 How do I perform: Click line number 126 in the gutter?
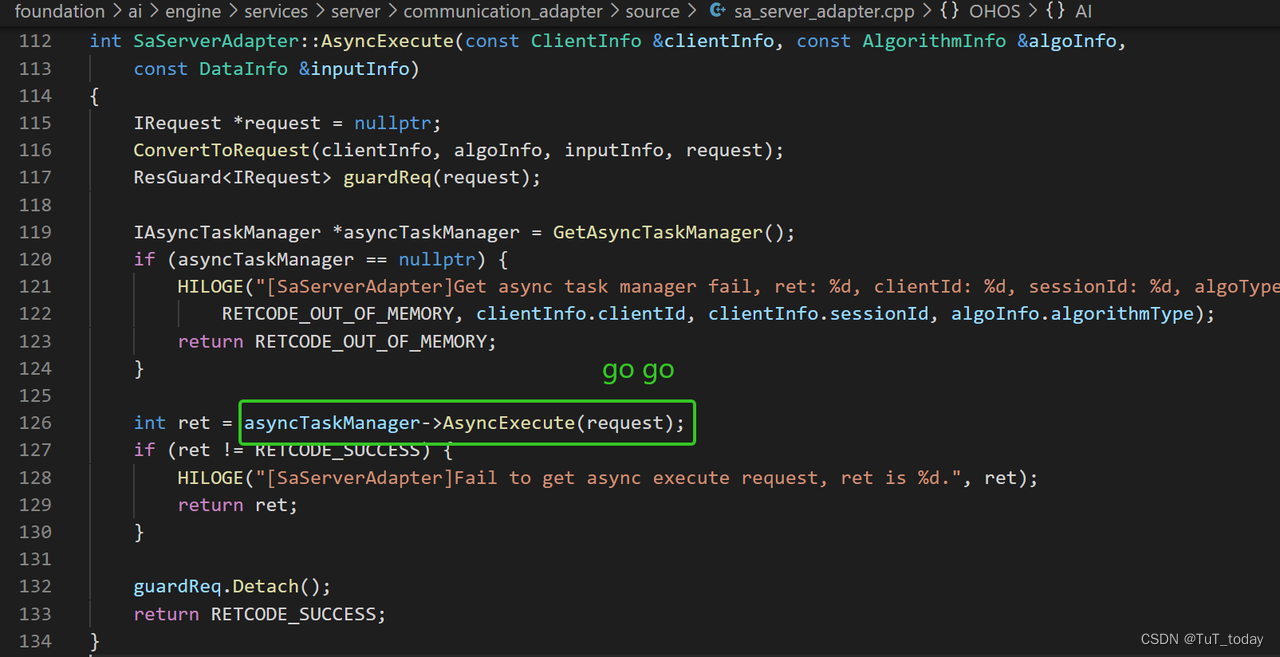coord(35,423)
